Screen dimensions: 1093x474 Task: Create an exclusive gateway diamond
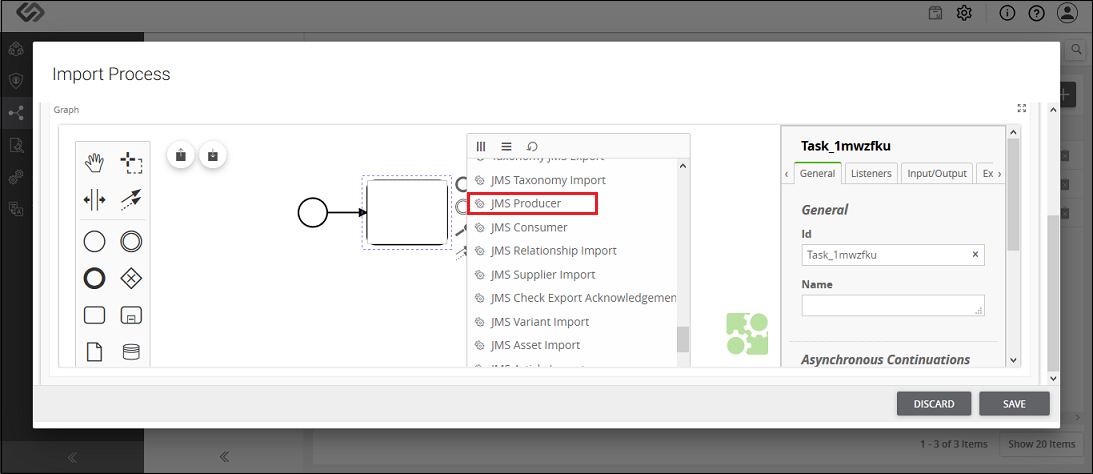(x=131, y=279)
